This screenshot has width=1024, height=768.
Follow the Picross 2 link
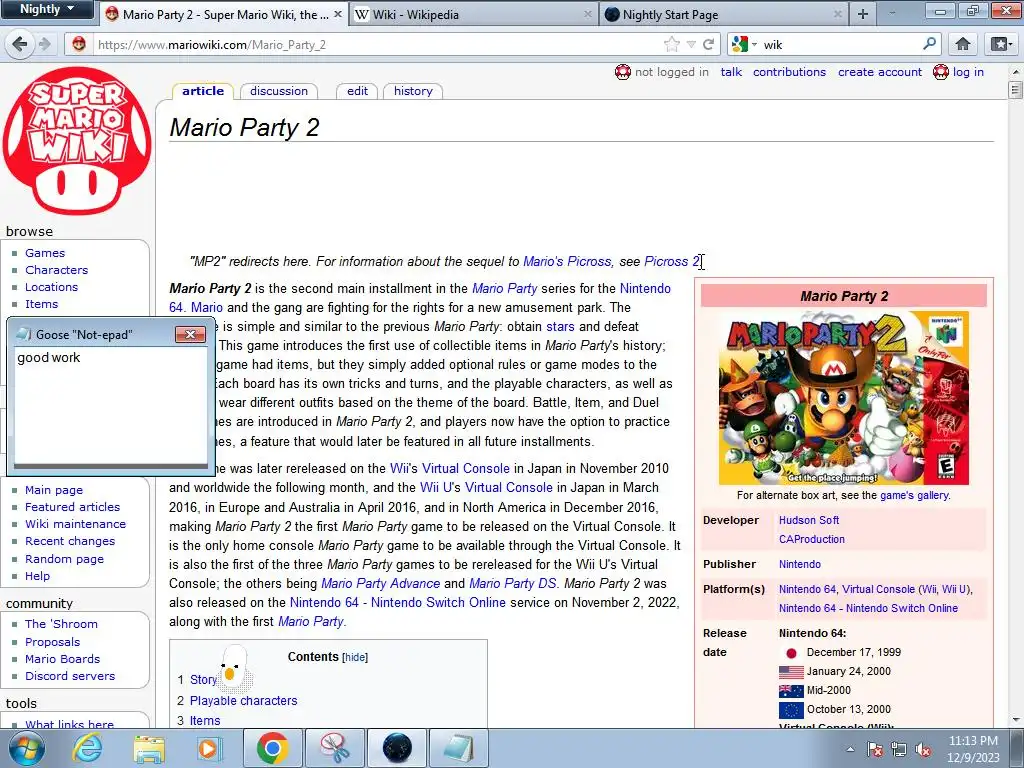672,261
